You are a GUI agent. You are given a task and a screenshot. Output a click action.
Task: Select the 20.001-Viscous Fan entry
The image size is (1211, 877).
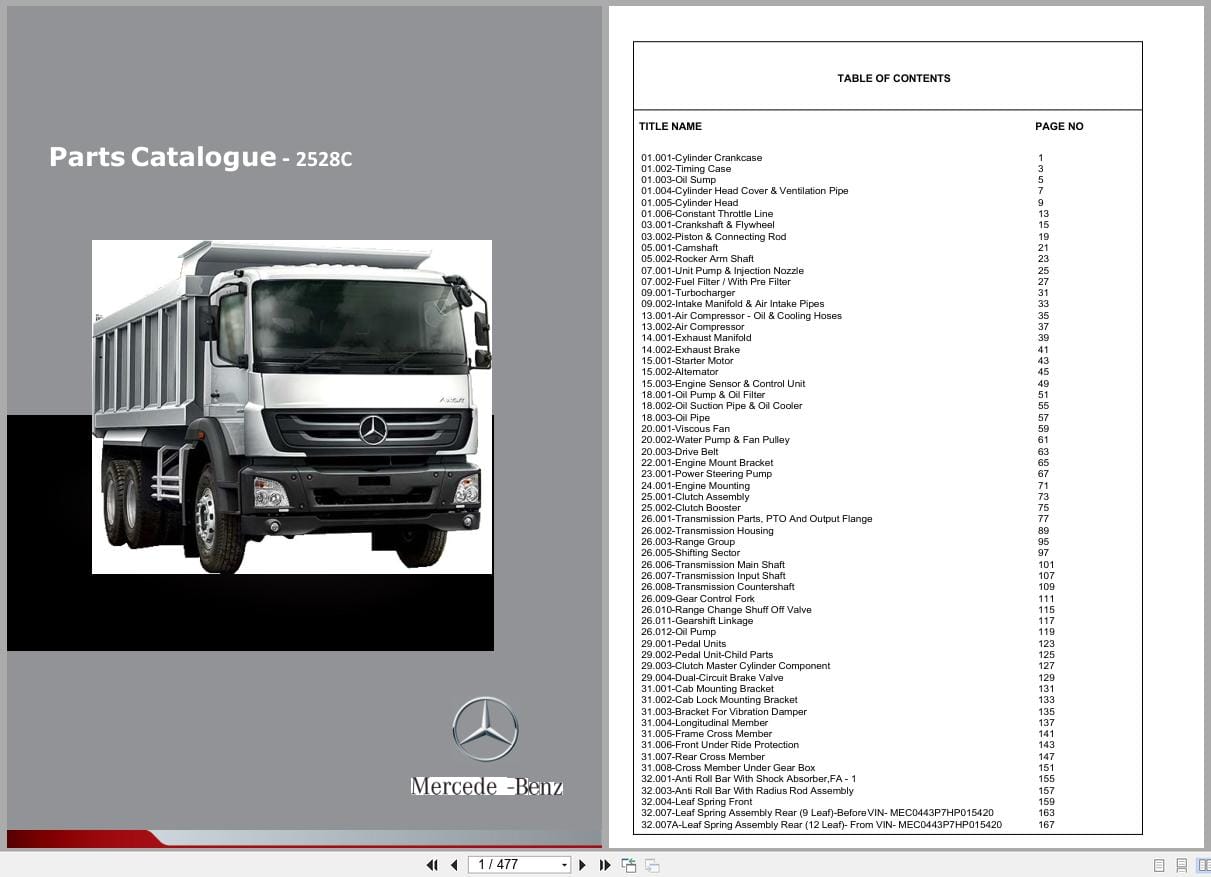(x=685, y=429)
